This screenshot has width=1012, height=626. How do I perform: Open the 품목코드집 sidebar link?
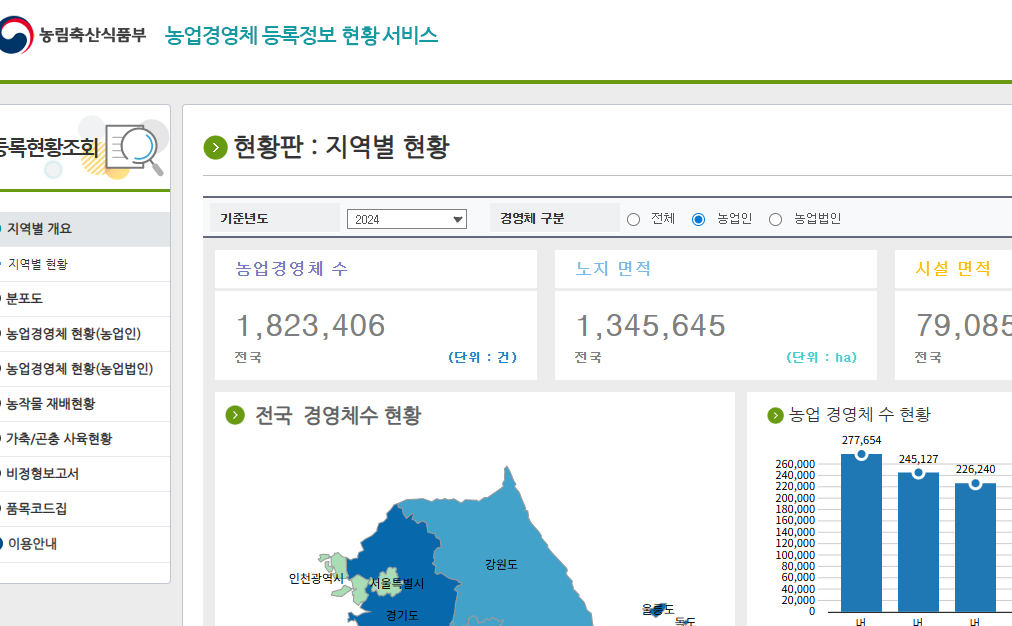coord(43,509)
